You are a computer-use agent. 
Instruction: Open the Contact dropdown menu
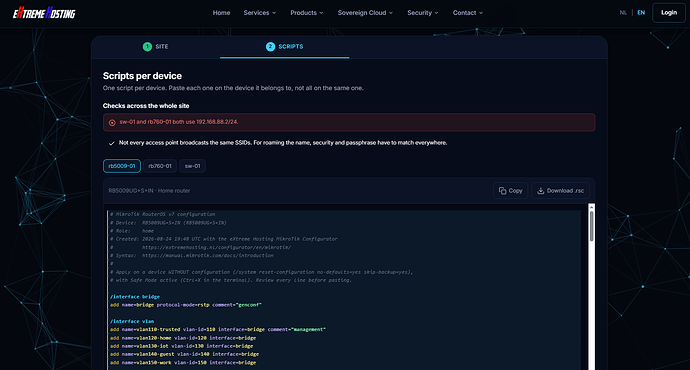tap(468, 13)
